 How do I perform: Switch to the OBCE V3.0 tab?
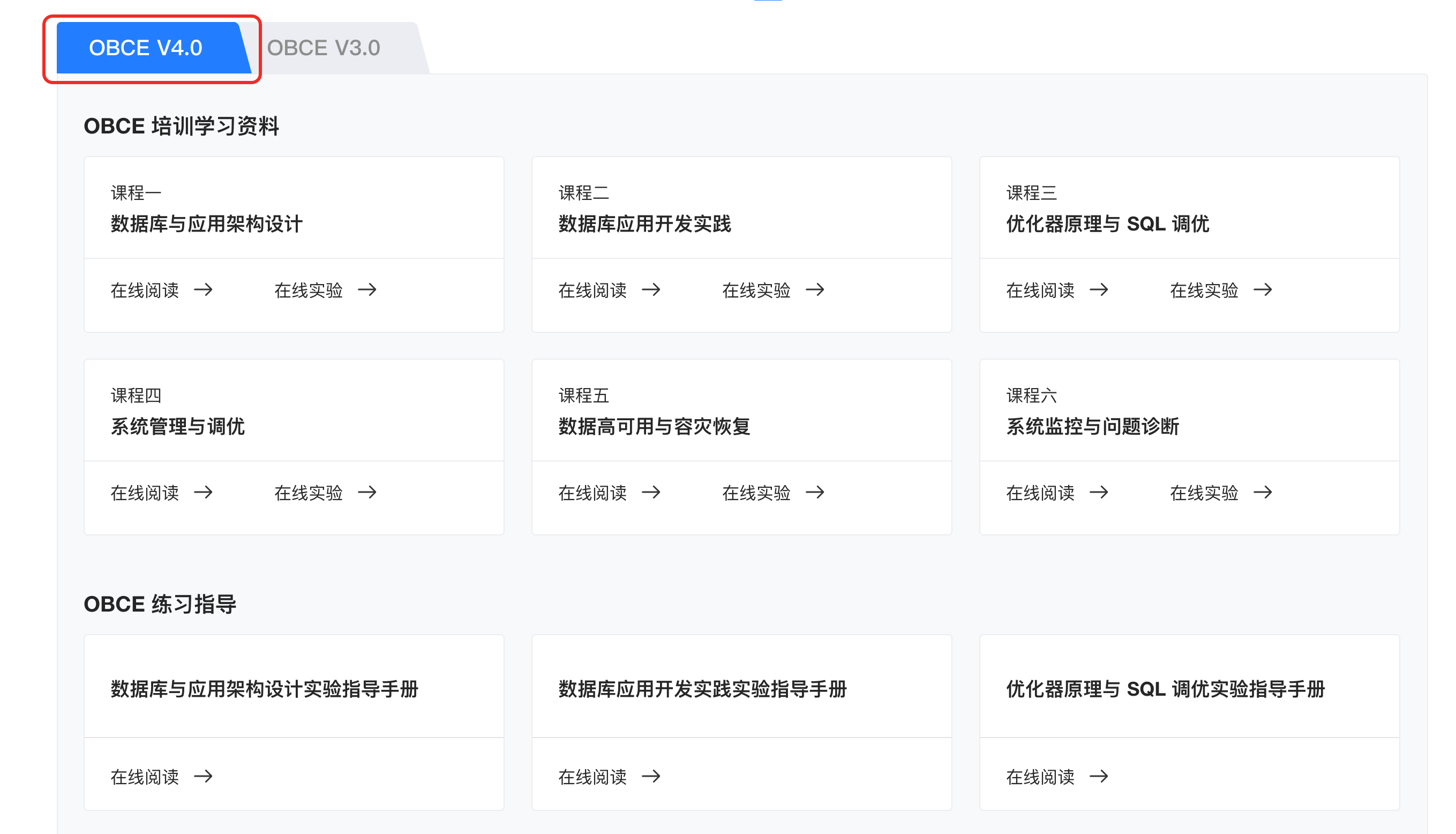coord(324,48)
